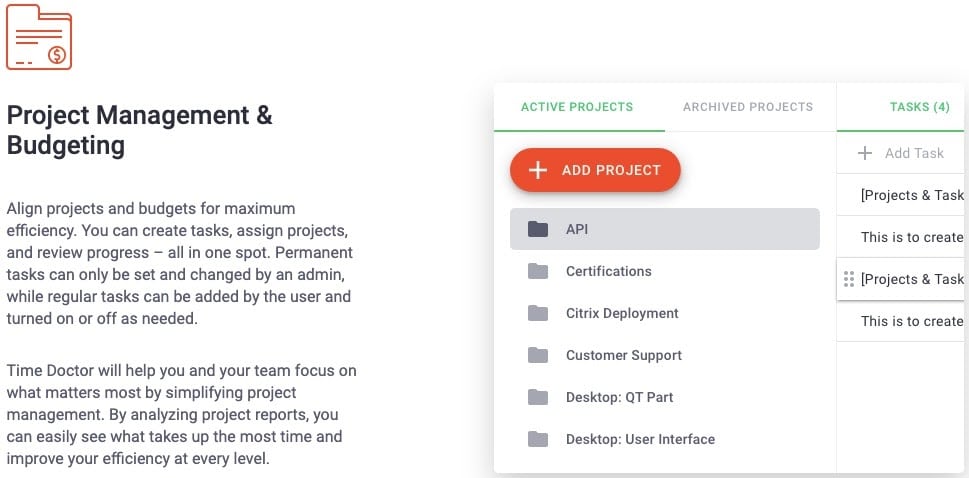The image size is (969, 478).
Task: Click the Citrix Deployment folder icon
Action: pyautogui.click(x=539, y=313)
